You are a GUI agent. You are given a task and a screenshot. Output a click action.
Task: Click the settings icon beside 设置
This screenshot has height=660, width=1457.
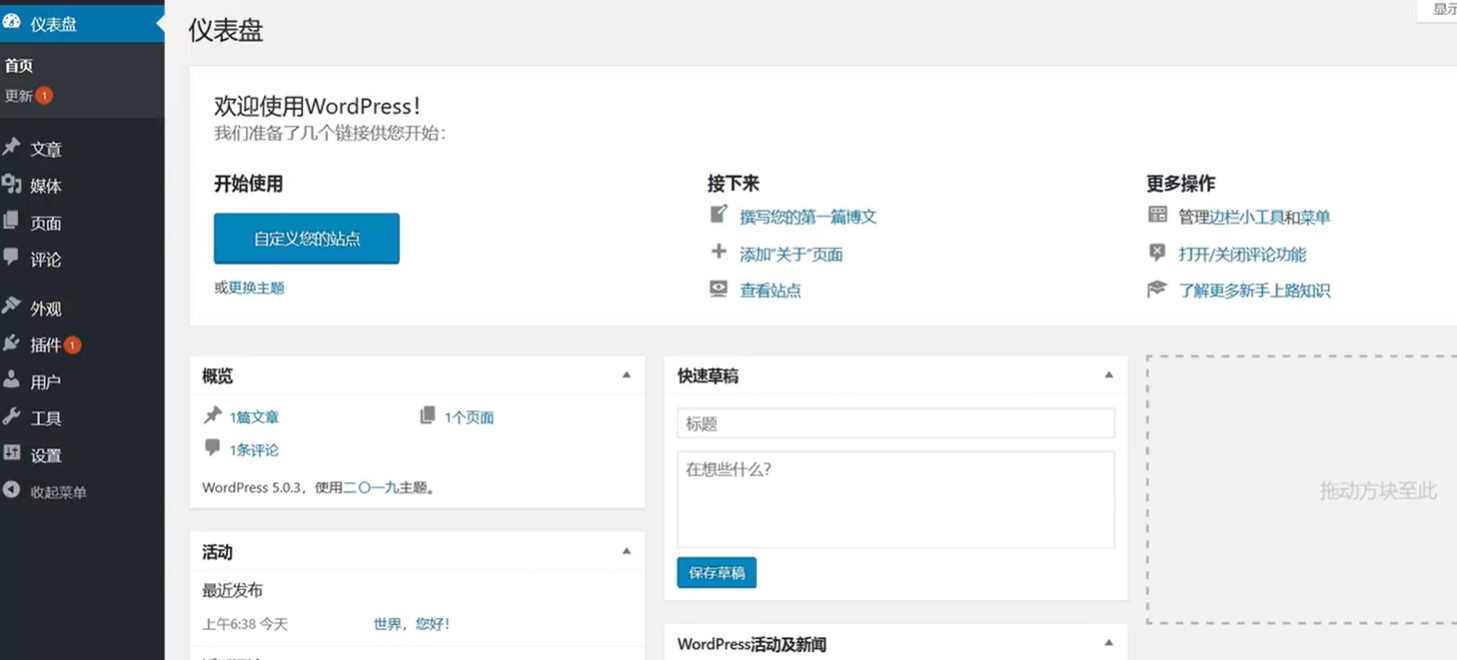[12, 453]
